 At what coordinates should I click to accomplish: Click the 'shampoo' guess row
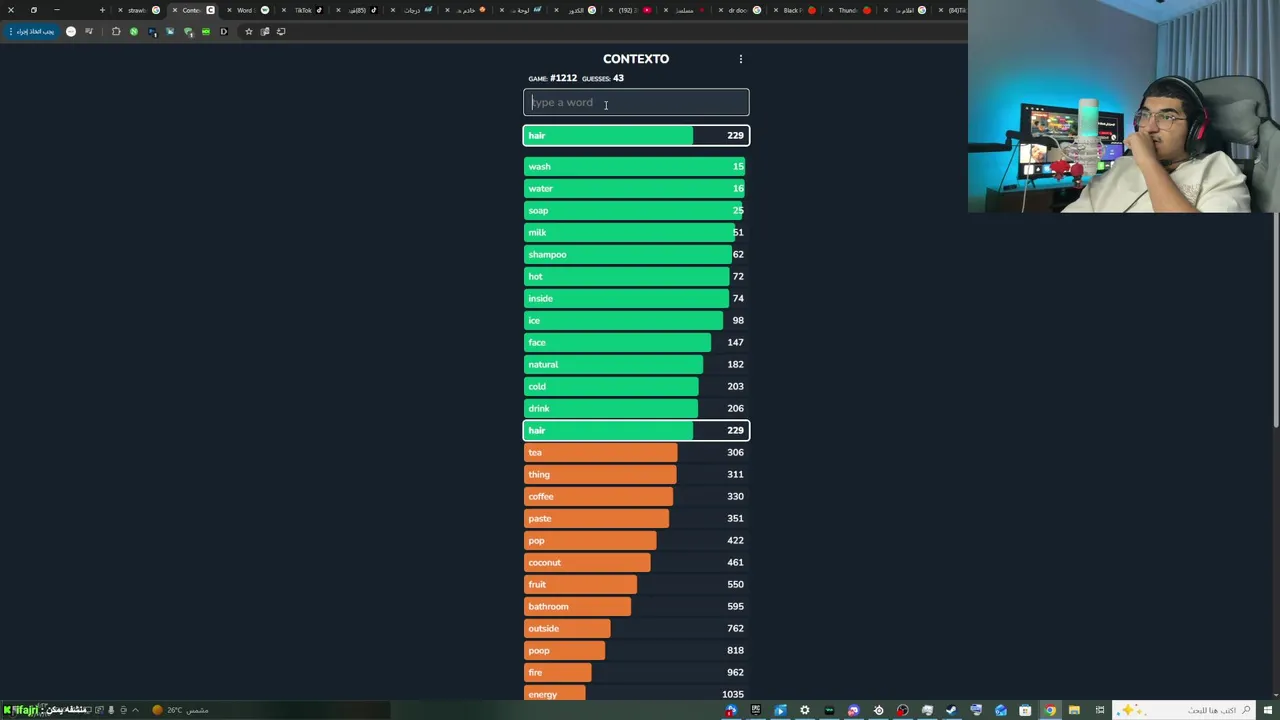click(x=636, y=254)
